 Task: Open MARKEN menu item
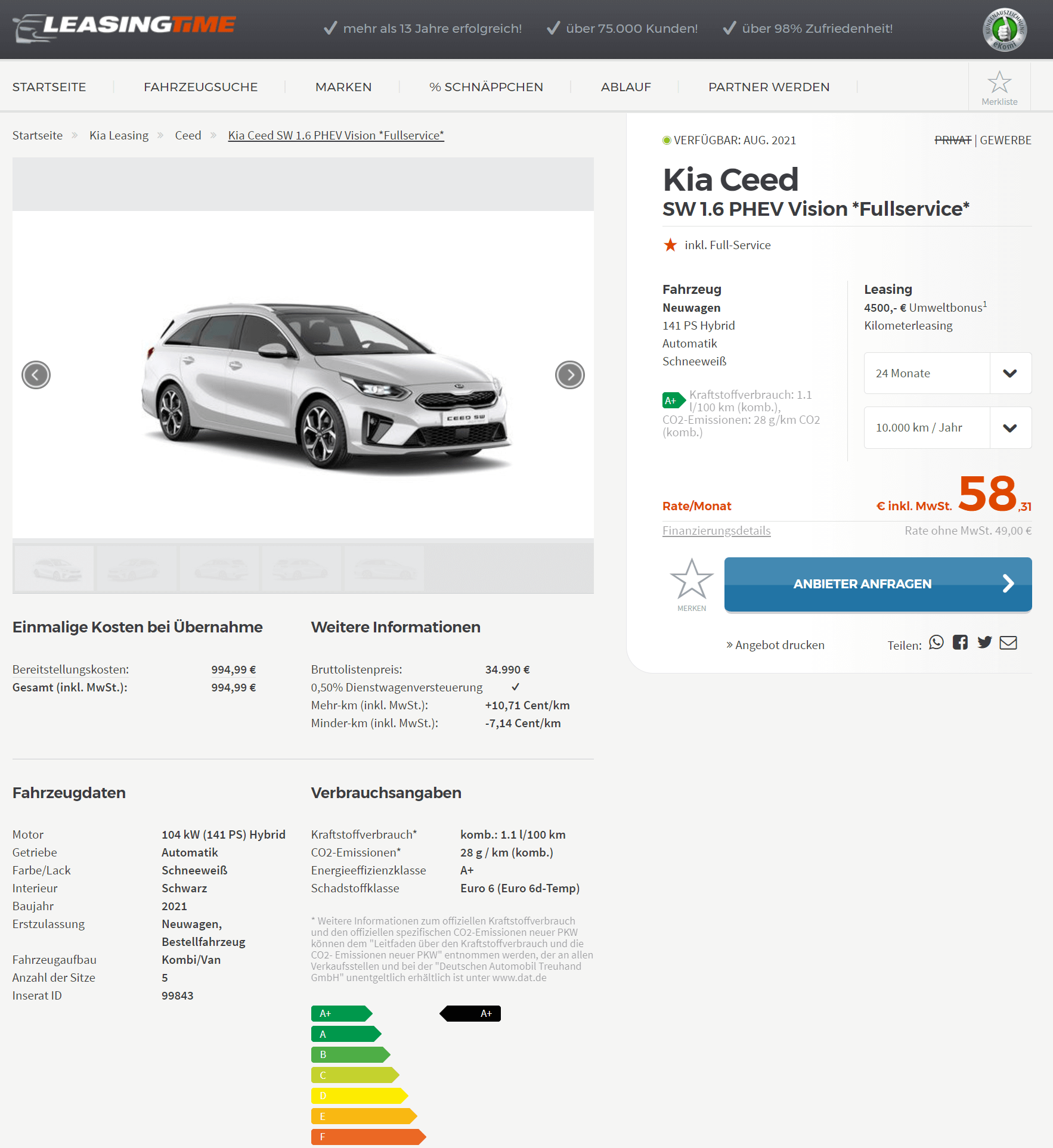point(343,87)
